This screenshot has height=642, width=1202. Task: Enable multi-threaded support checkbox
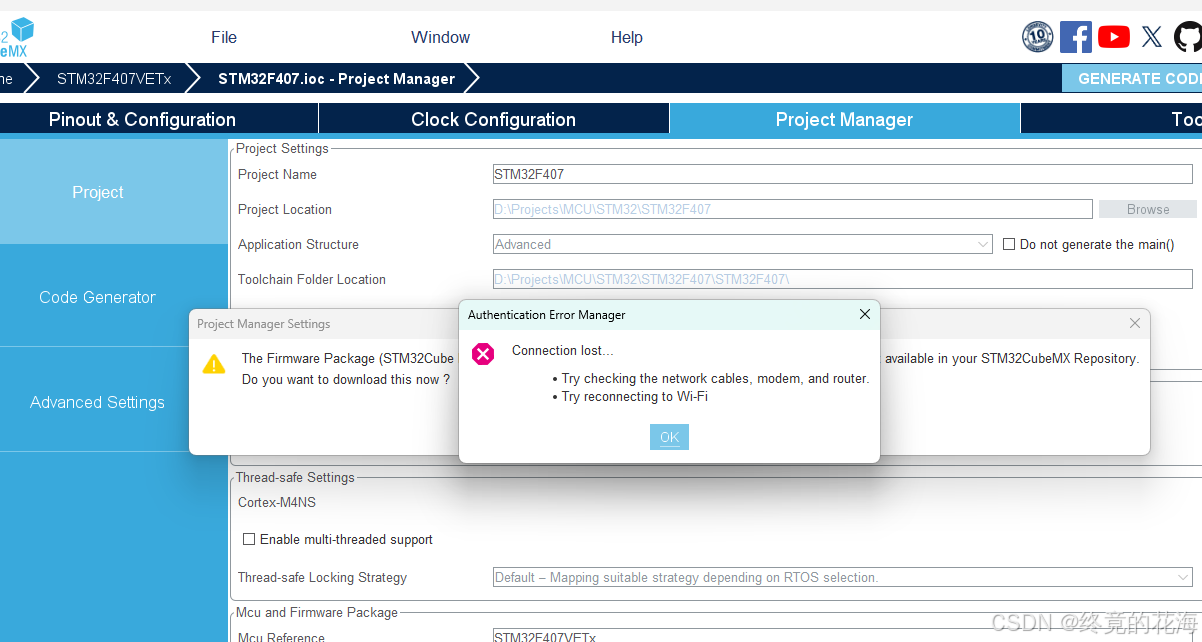point(249,539)
